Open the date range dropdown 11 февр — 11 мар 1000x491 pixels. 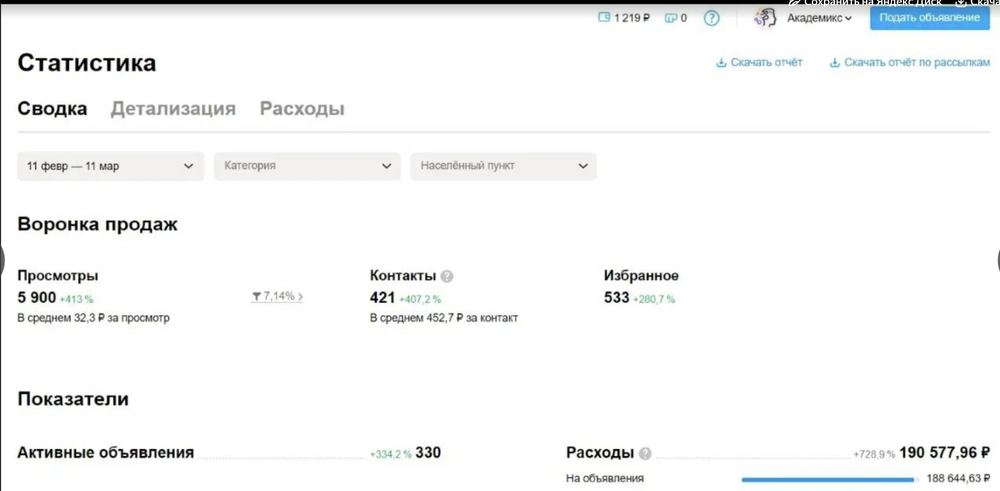click(111, 166)
